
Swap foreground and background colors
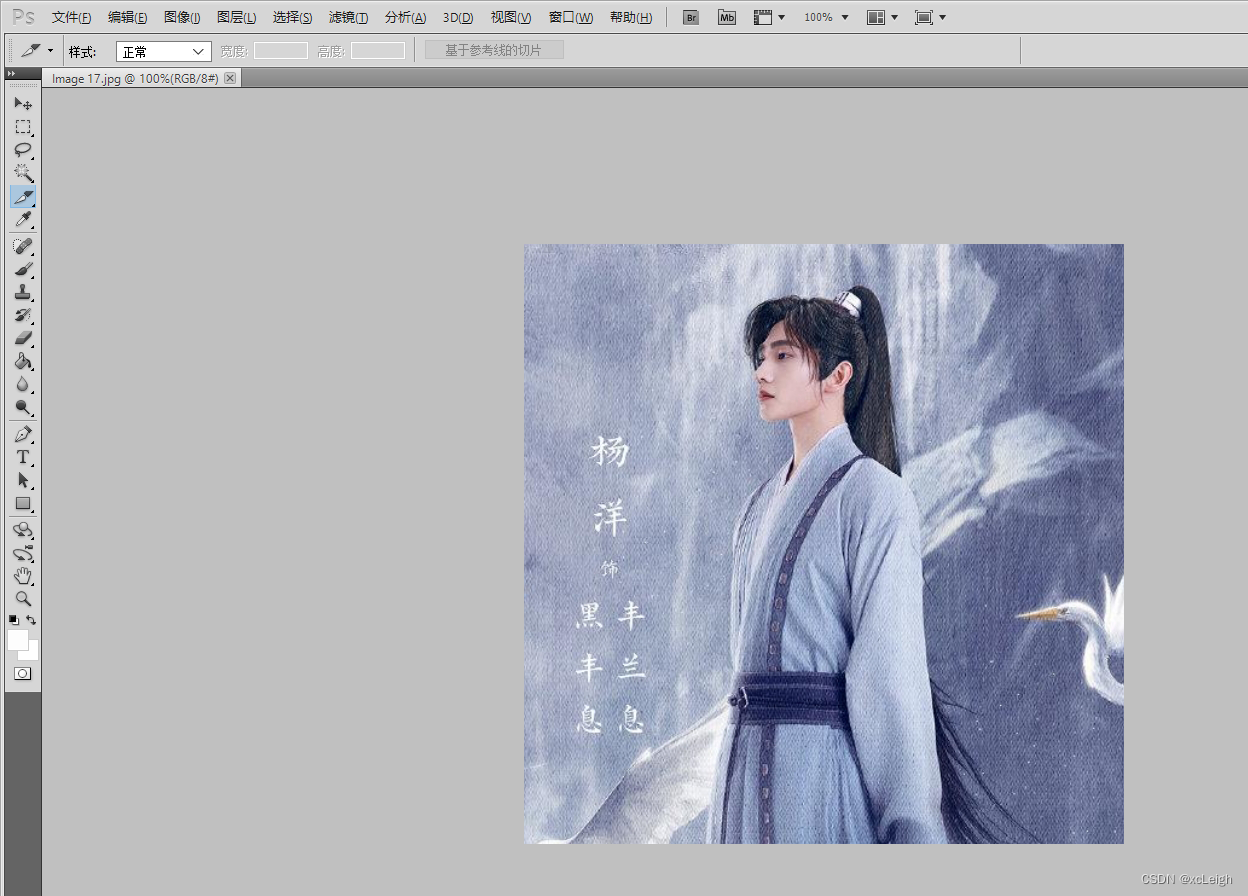[x=31, y=620]
